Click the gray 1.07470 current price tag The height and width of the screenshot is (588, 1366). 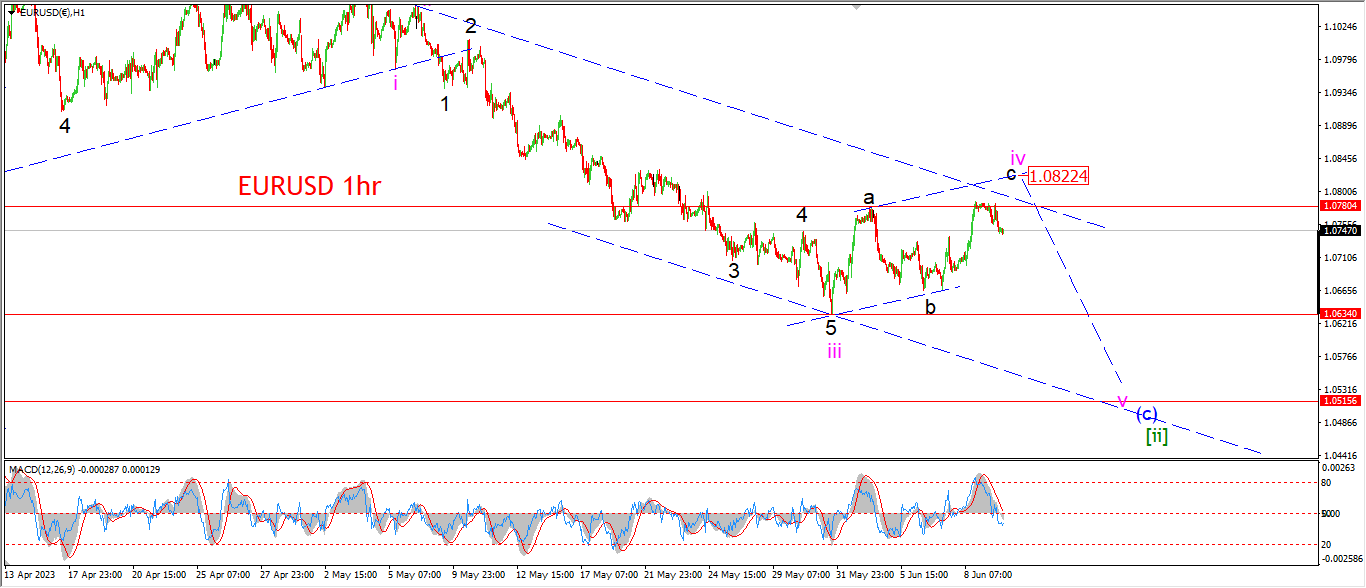[x=1340, y=230]
